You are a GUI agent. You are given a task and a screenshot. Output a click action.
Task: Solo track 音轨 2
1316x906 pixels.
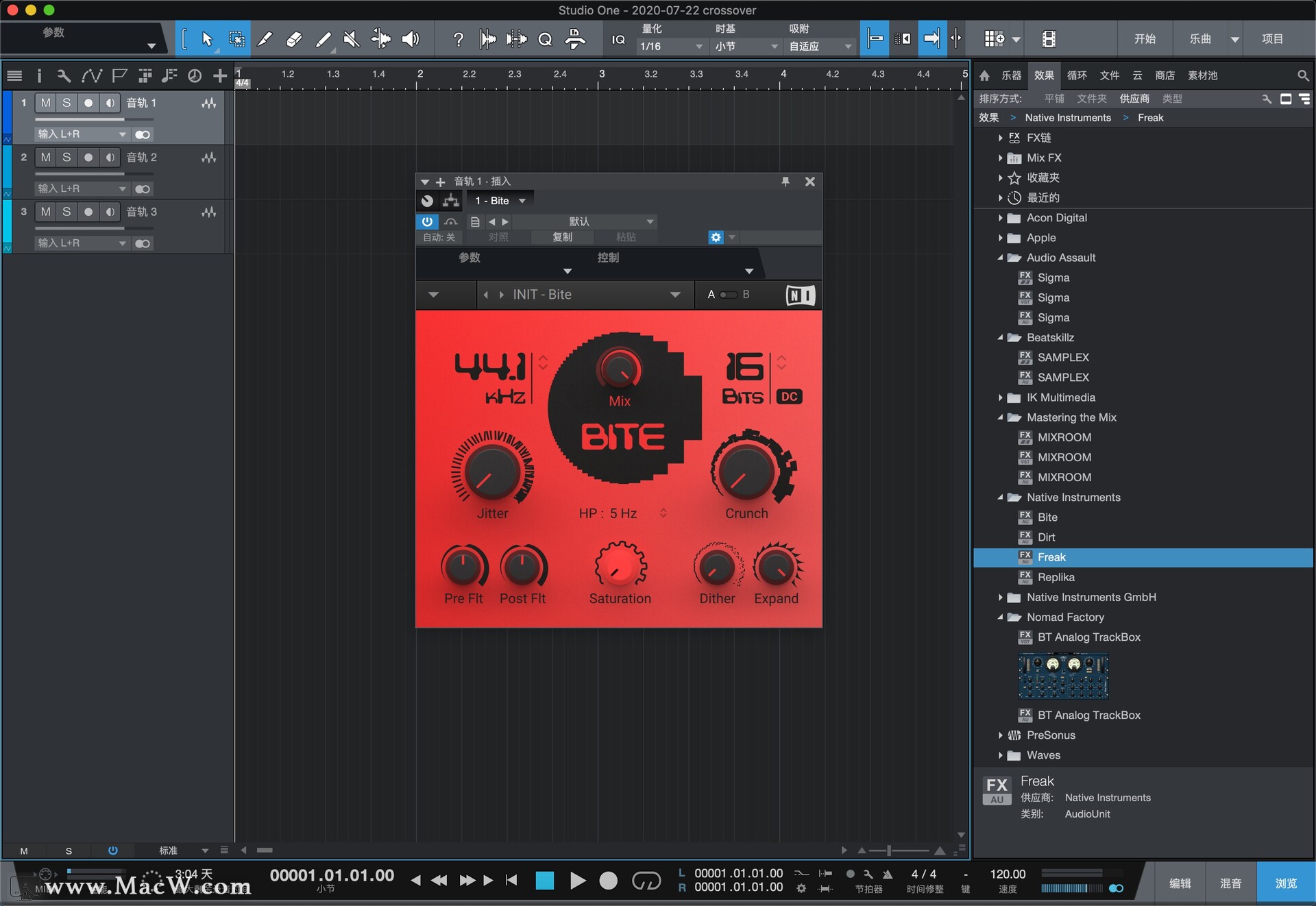pyautogui.click(x=66, y=157)
